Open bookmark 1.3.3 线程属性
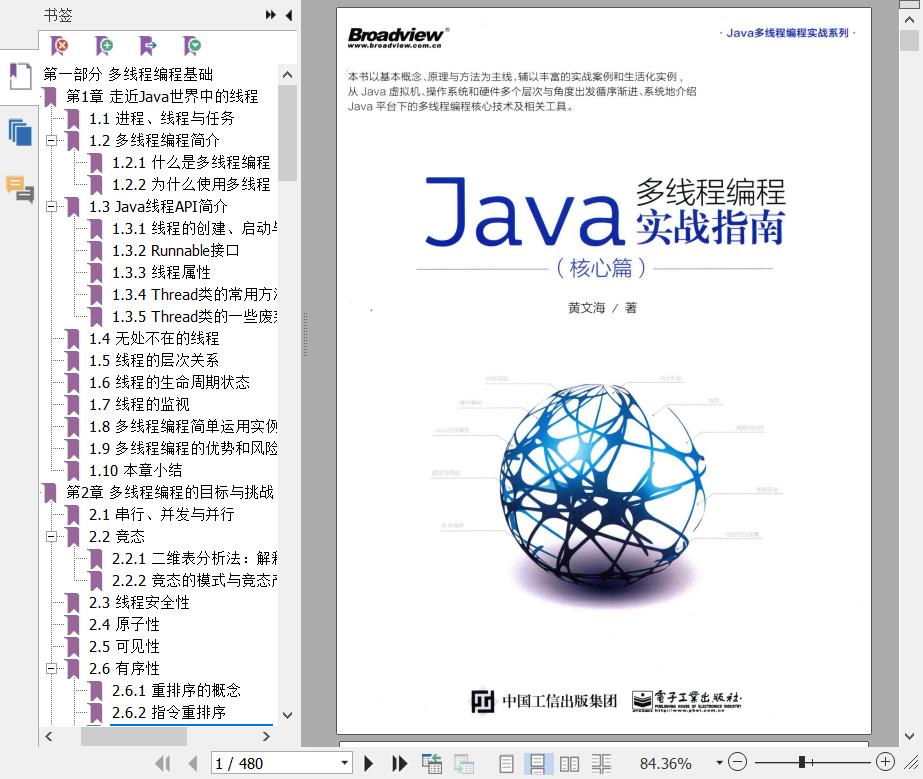The width and height of the screenshot is (923, 779). [161, 273]
